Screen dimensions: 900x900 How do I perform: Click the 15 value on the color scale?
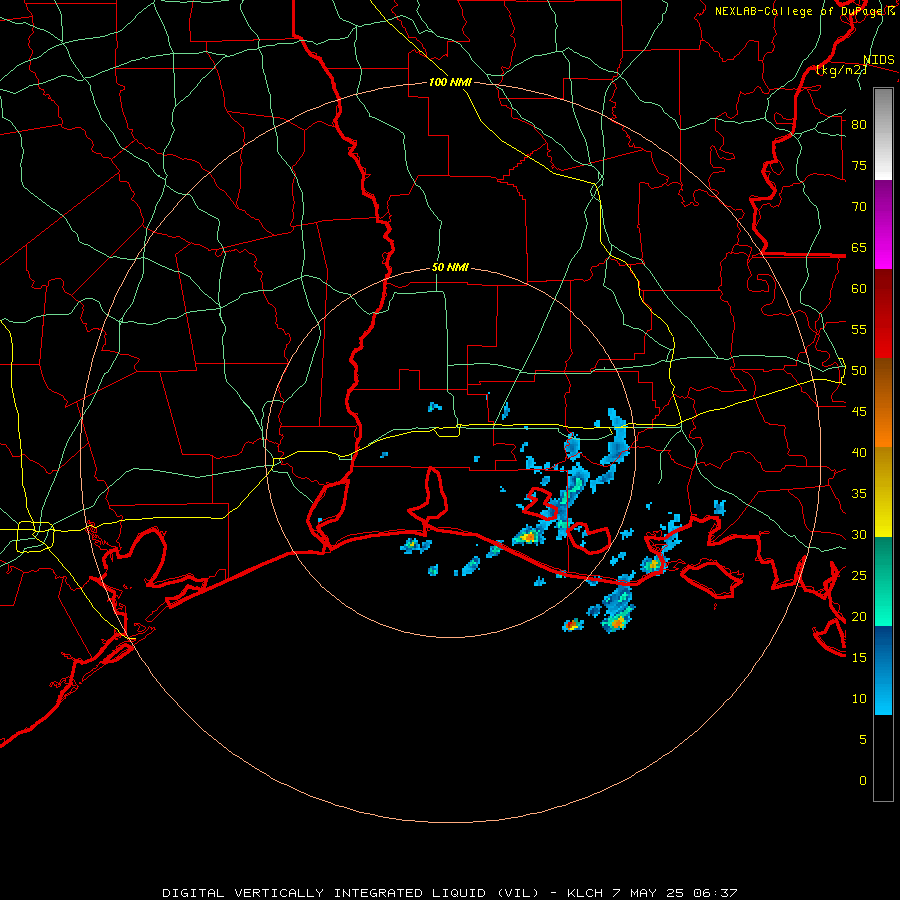859,658
